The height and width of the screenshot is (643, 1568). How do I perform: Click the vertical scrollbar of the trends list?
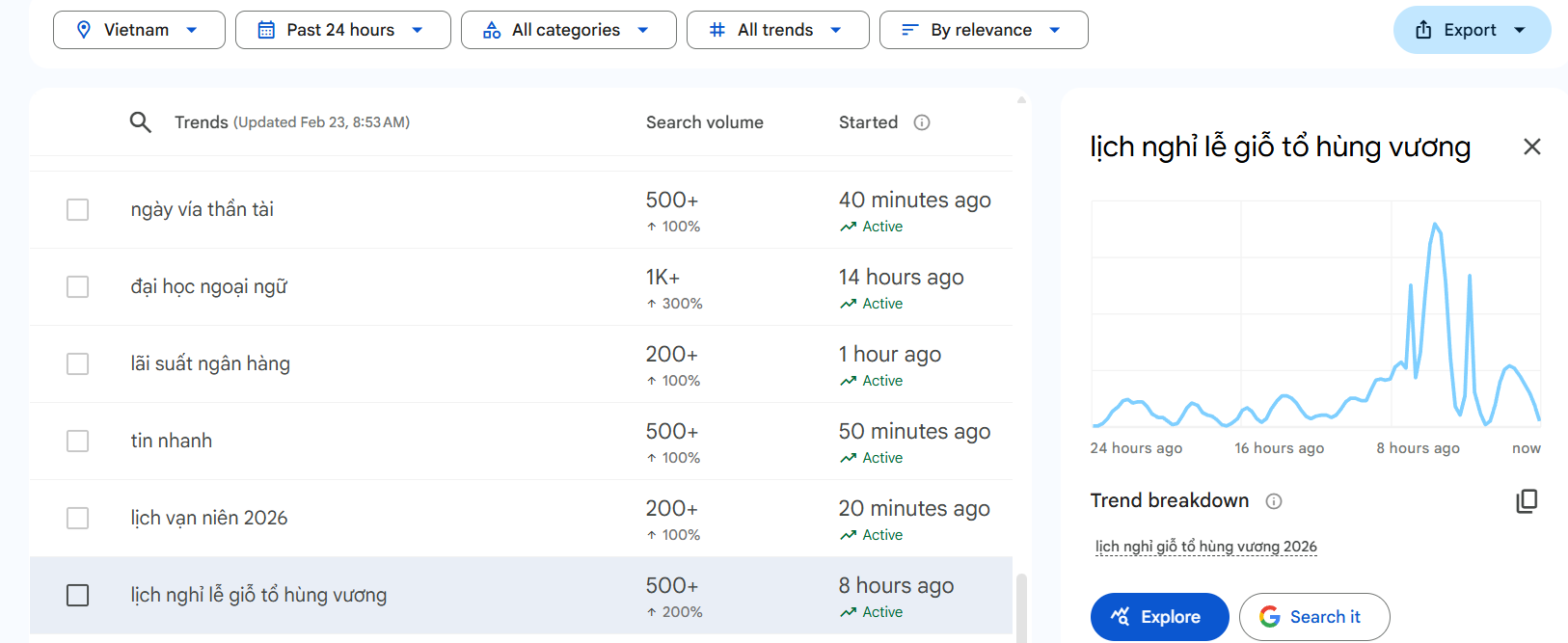tap(1021, 605)
